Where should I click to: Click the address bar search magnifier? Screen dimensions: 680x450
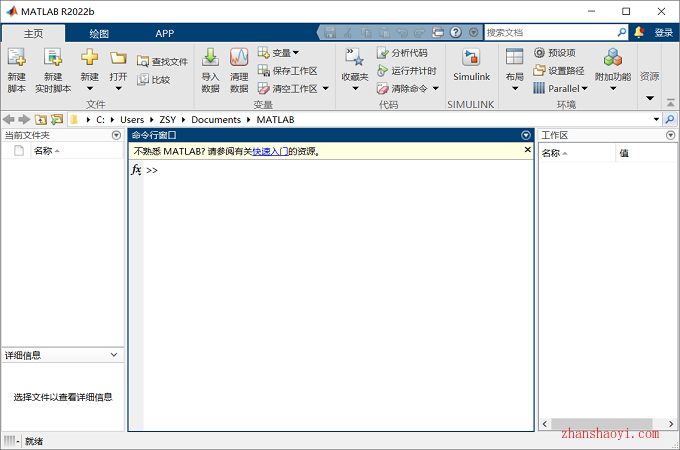click(670, 119)
